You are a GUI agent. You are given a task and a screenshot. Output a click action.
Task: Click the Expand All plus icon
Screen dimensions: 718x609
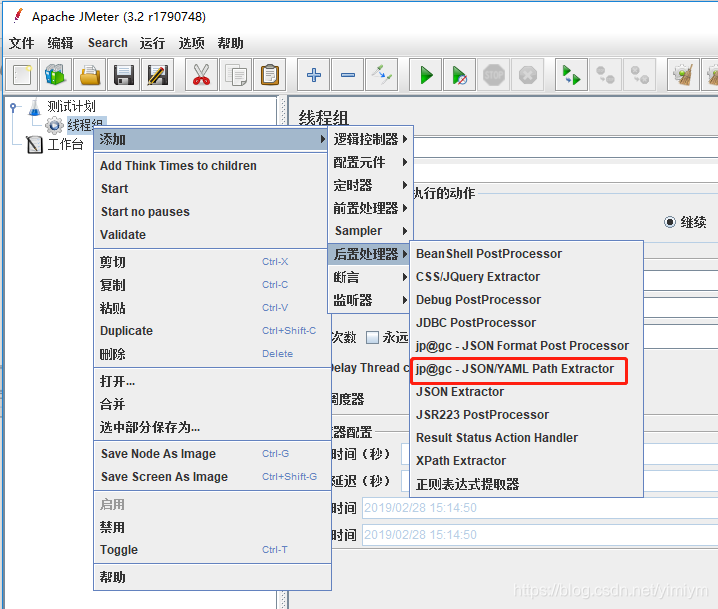tap(314, 75)
